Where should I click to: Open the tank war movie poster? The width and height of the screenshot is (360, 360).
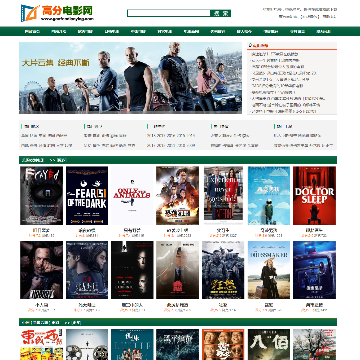[223, 270]
